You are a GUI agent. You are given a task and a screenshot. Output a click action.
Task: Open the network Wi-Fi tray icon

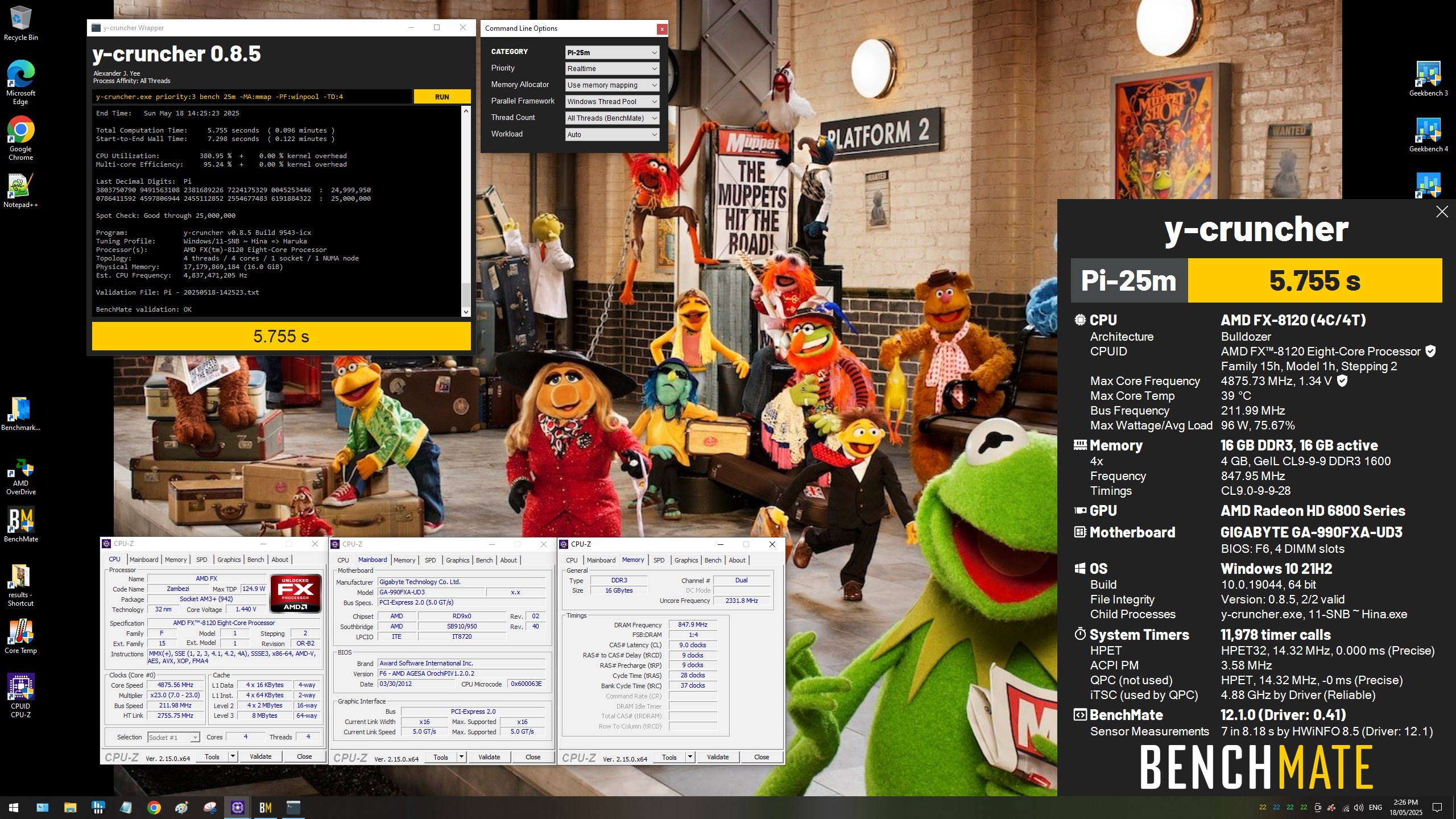(x=1346, y=808)
